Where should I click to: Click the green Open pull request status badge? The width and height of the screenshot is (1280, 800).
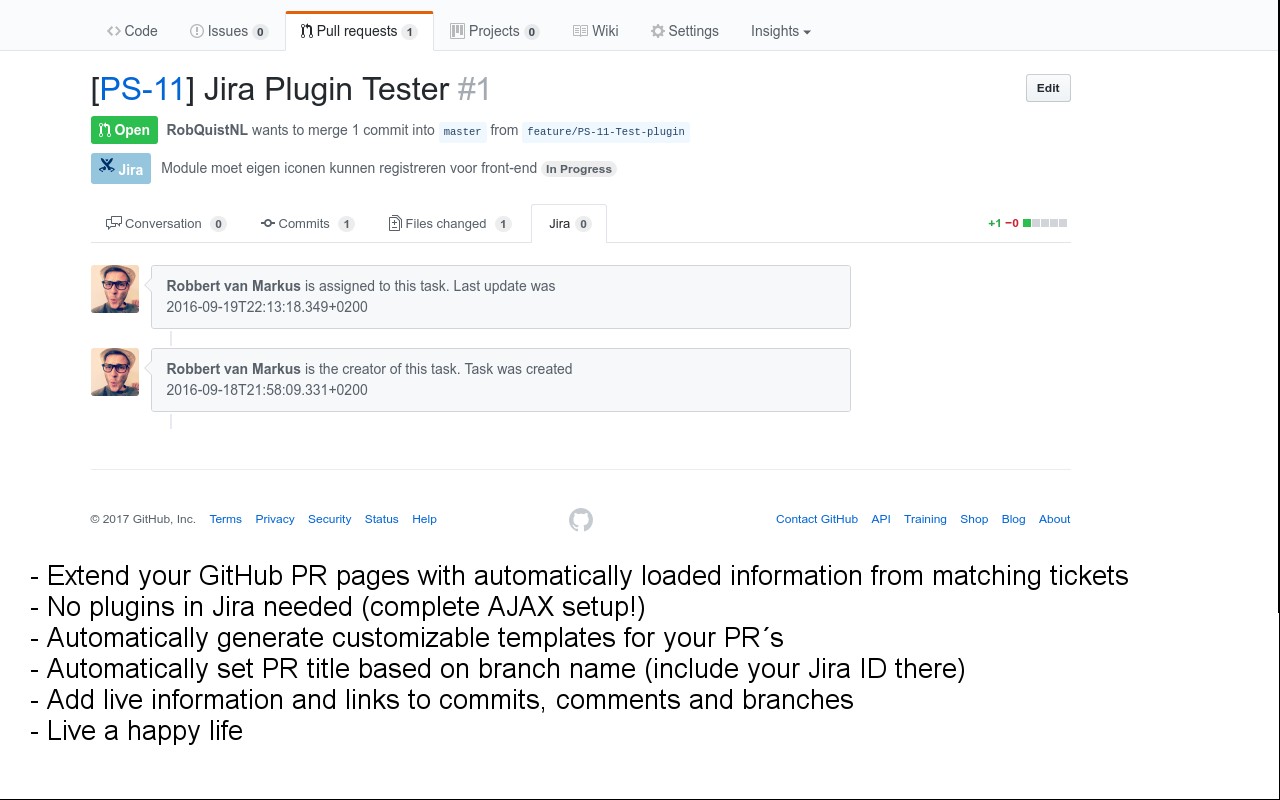(x=124, y=130)
